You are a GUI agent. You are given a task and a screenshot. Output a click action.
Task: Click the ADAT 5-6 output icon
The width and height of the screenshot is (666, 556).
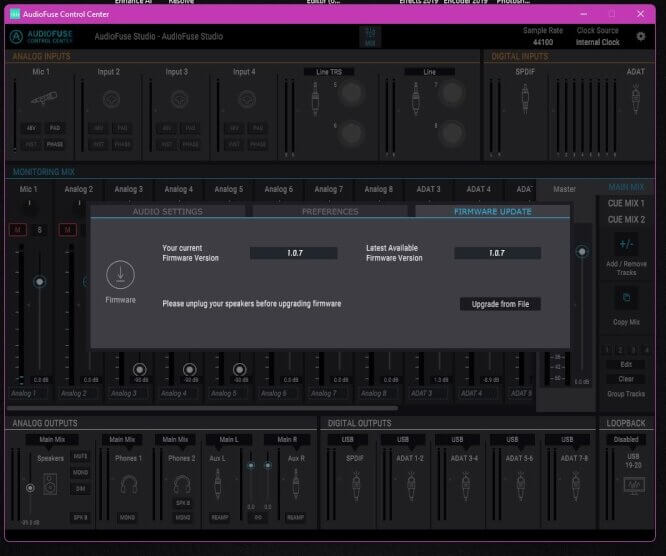click(x=520, y=486)
